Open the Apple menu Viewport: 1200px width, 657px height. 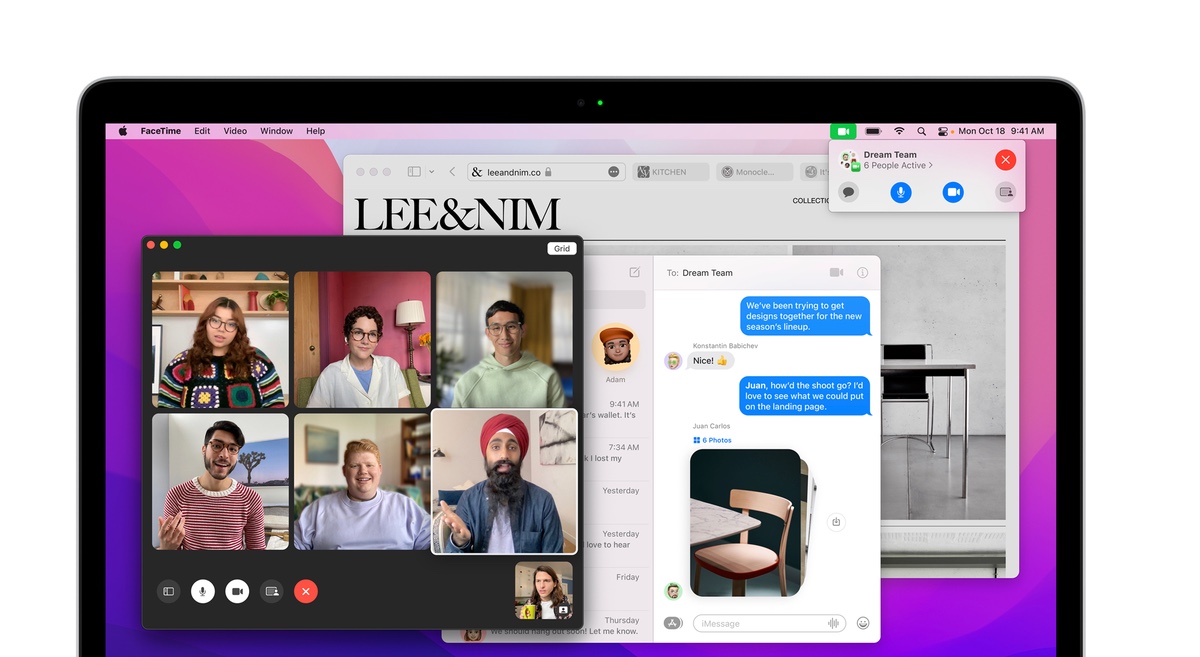click(123, 131)
